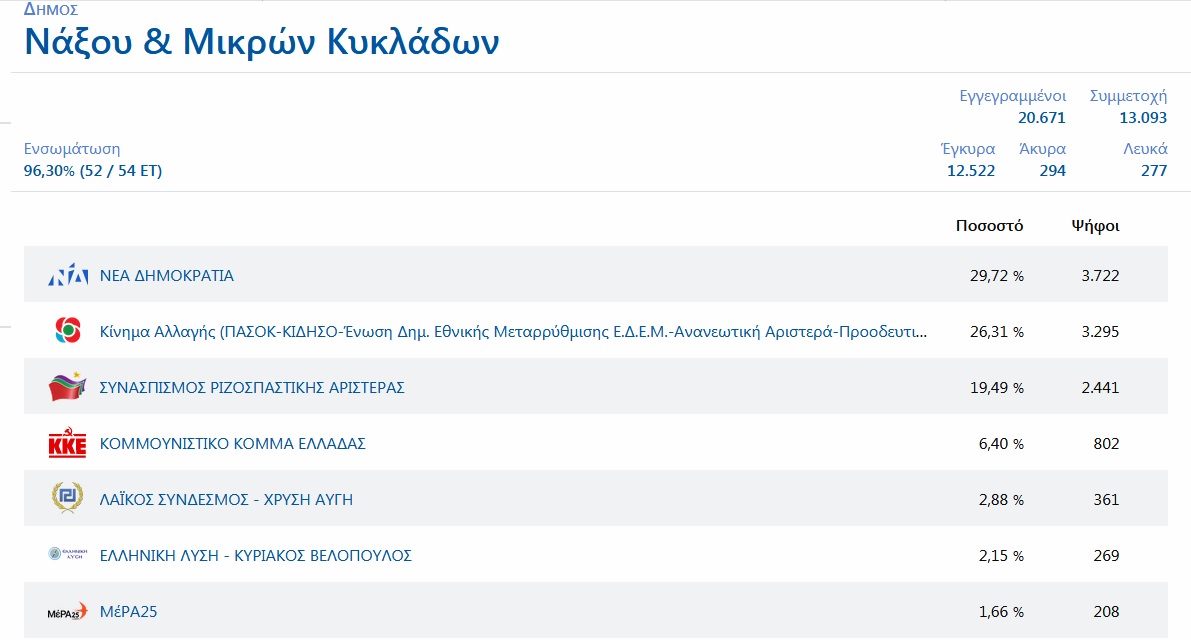Screen dimensions: 1191x640
Task: Open ΚΟΜΜΟΥΝΙΣΤΙΚΟ ΚΟΜΜΑ ΕΛΛΑΔΑΣ party link
Action: [233, 444]
